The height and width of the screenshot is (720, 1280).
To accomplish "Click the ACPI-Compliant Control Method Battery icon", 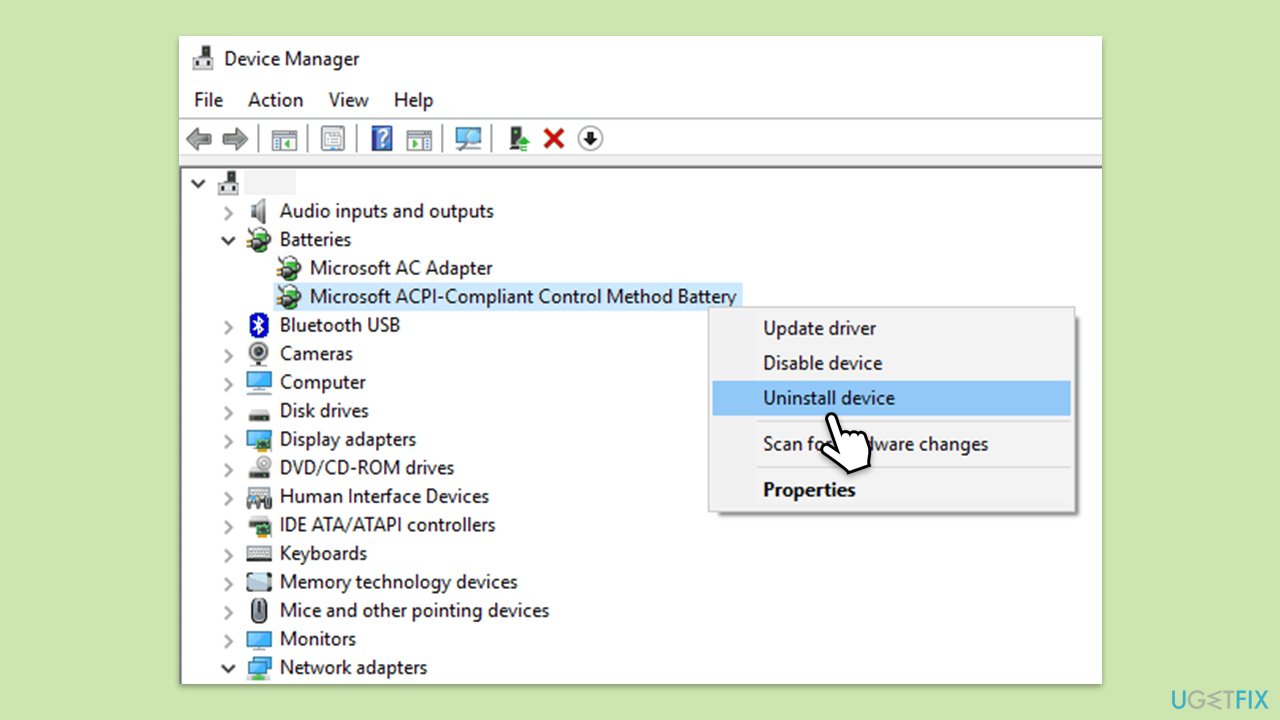I will tap(289, 297).
